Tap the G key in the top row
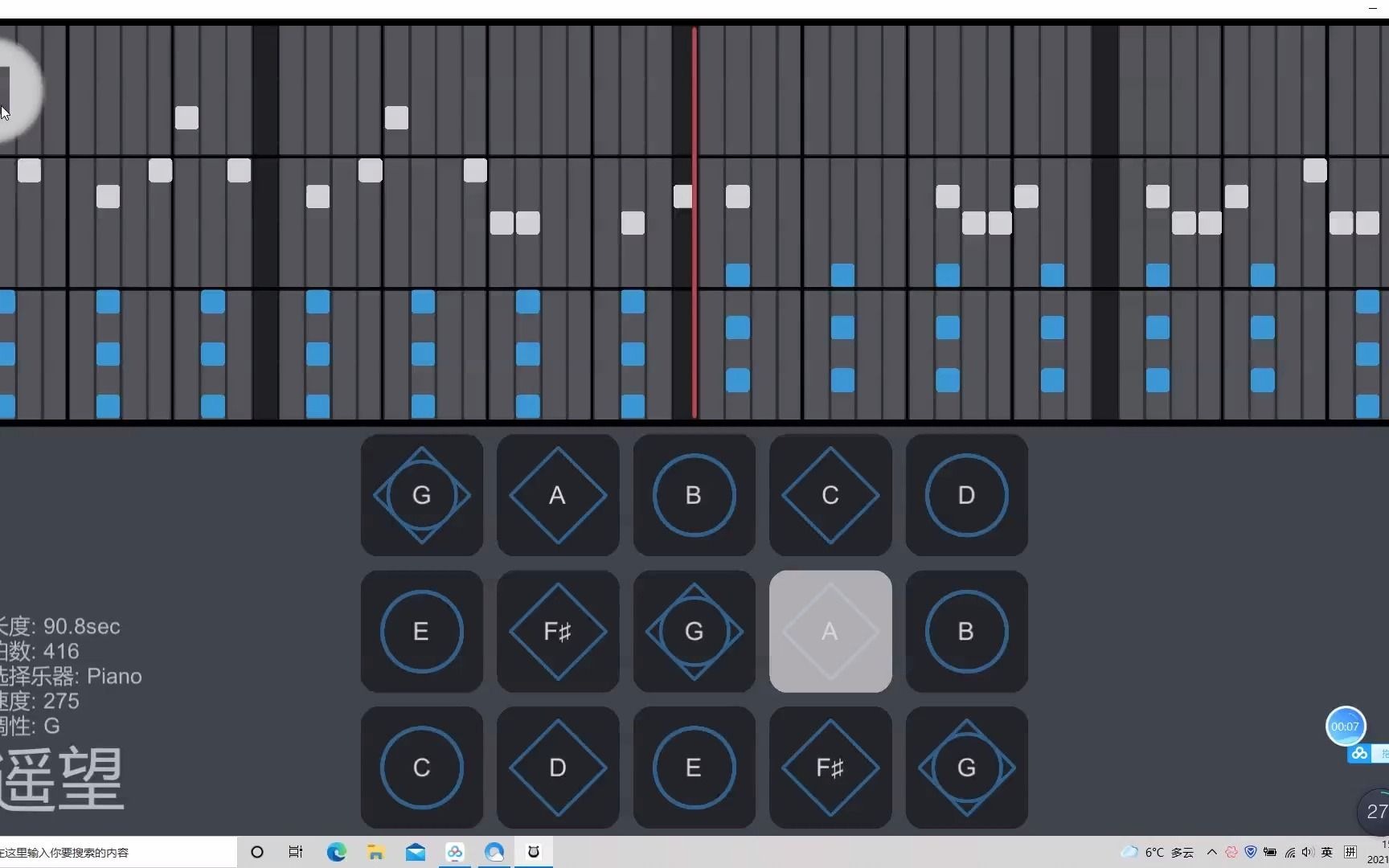Image resolution: width=1389 pixels, height=868 pixels. 422,495
